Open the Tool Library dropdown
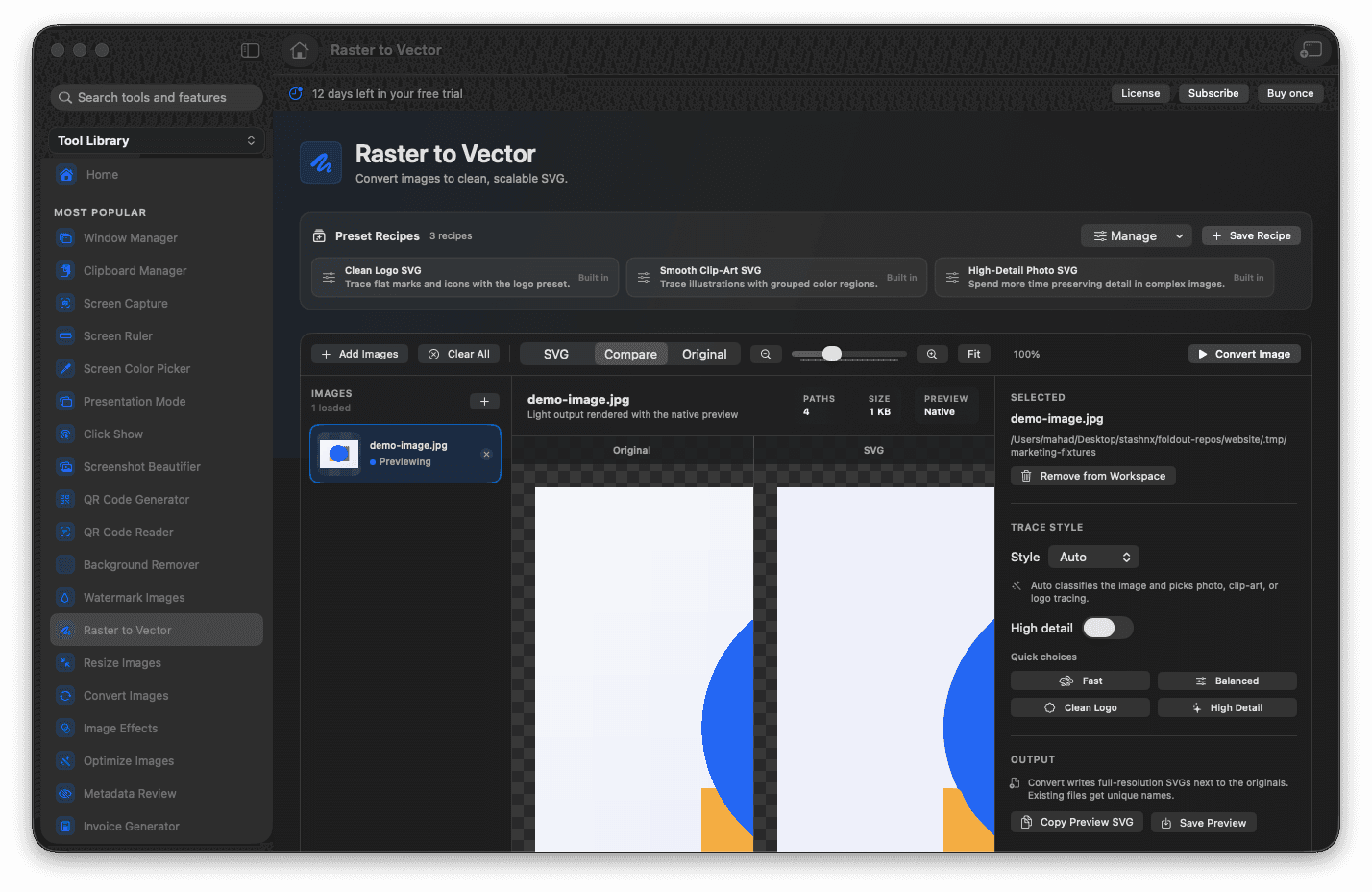Screen dimensions: 1372x892 (156, 140)
